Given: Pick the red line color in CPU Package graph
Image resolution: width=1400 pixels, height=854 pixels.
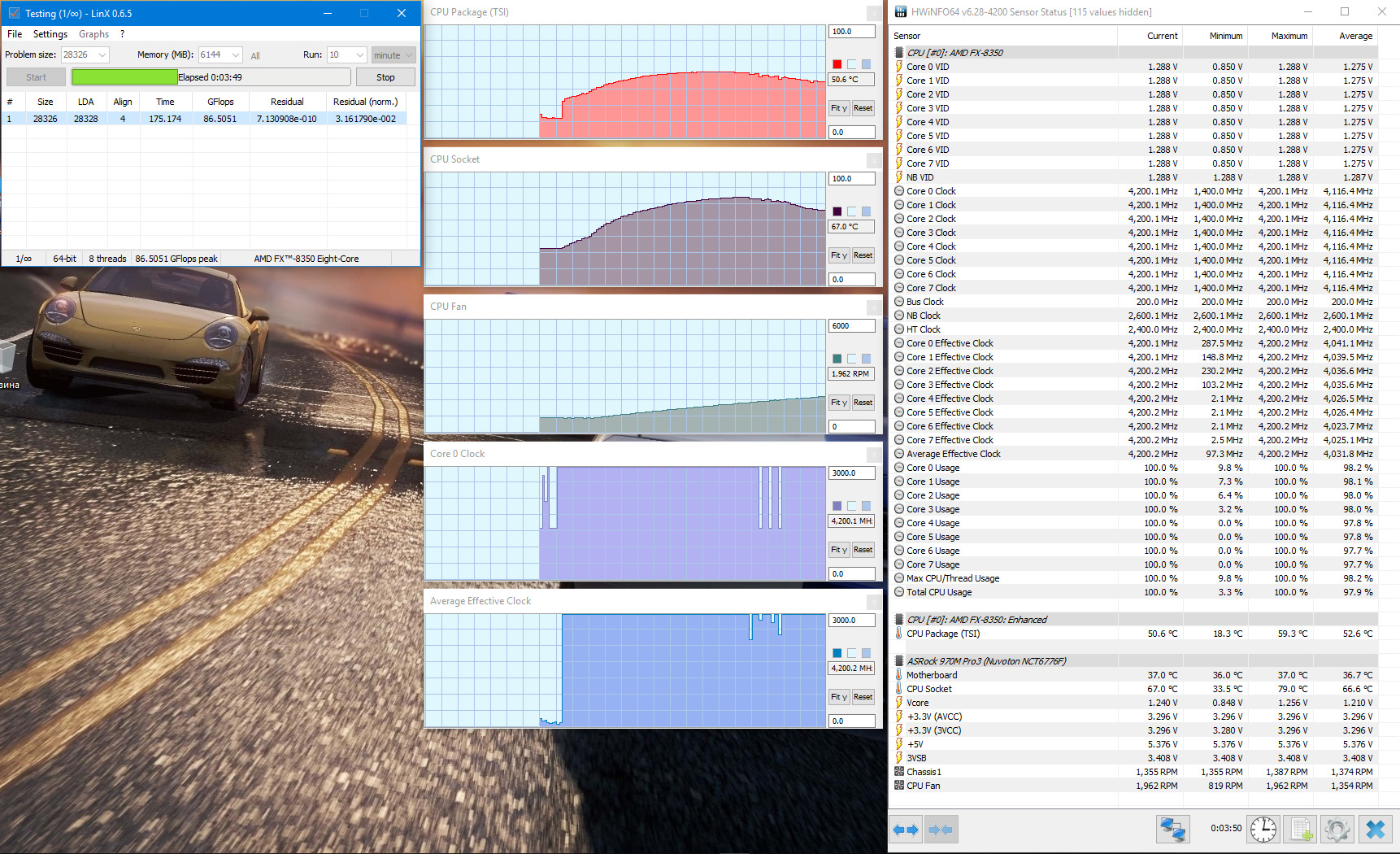Looking at the screenshot, I should (837, 64).
